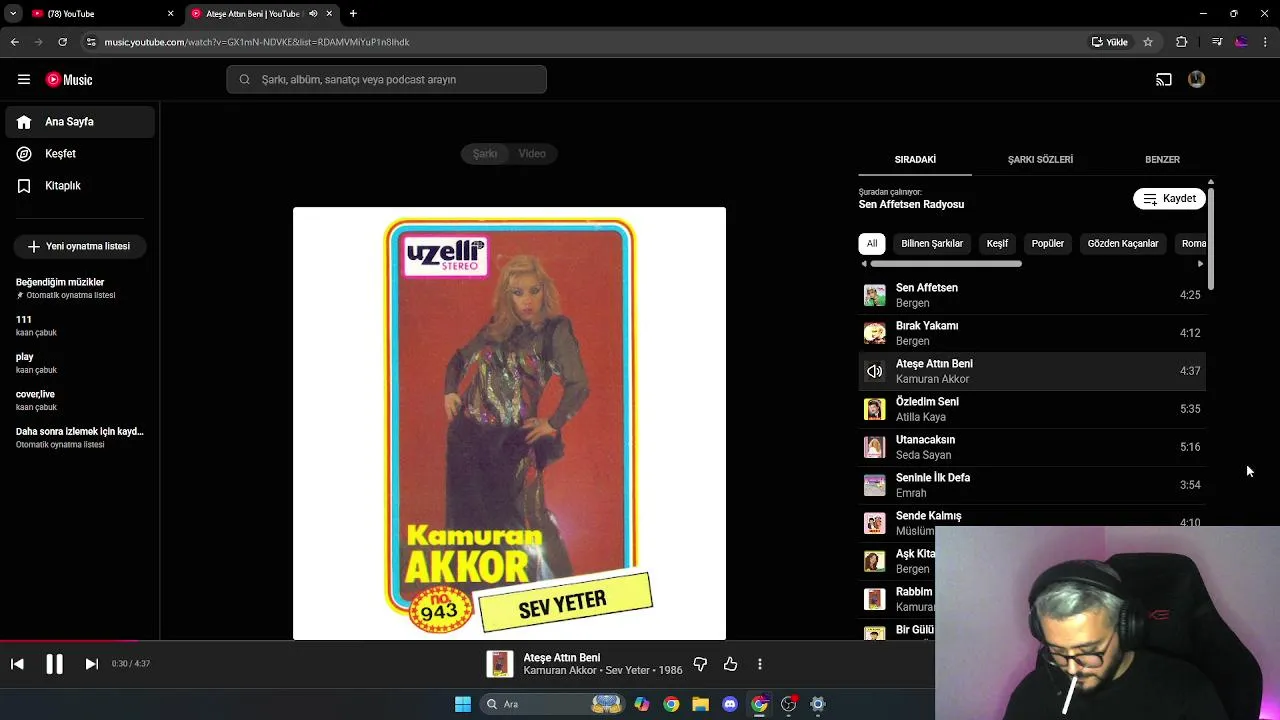Screen dimensions: 1280x720
Task: Click the Kaydet button
Action: tap(1169, 199)
